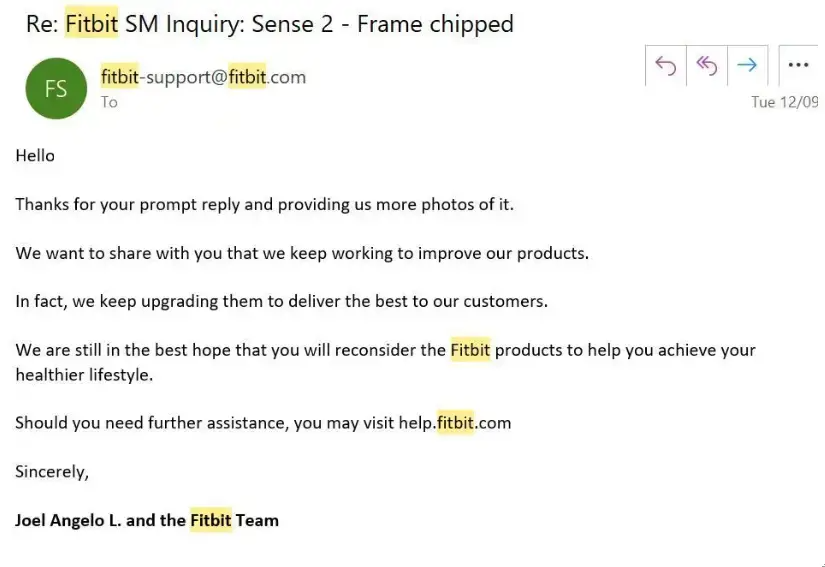This screenshot has height=567, width=825.
Task: Forward this email using the arrow icon
Action: pos(747,66)
